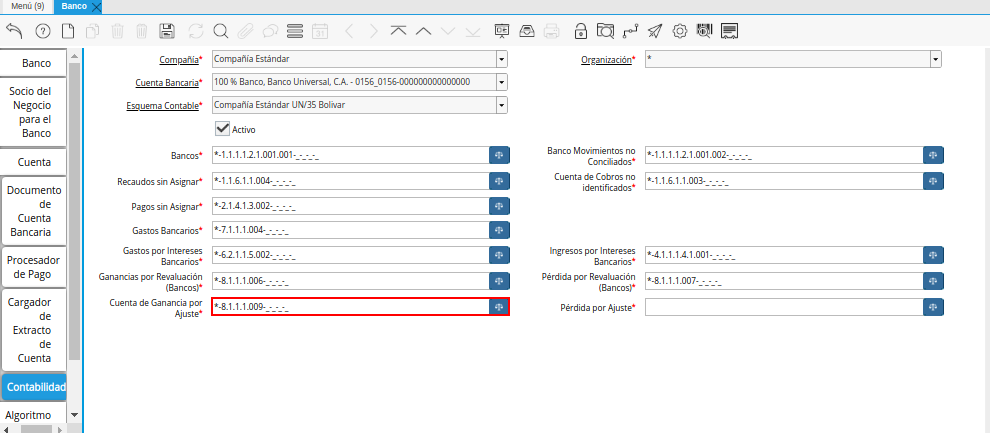Toggle grid view with stacked lines icon
Screen dimensions: 990x433
click(x=295, y=31)
